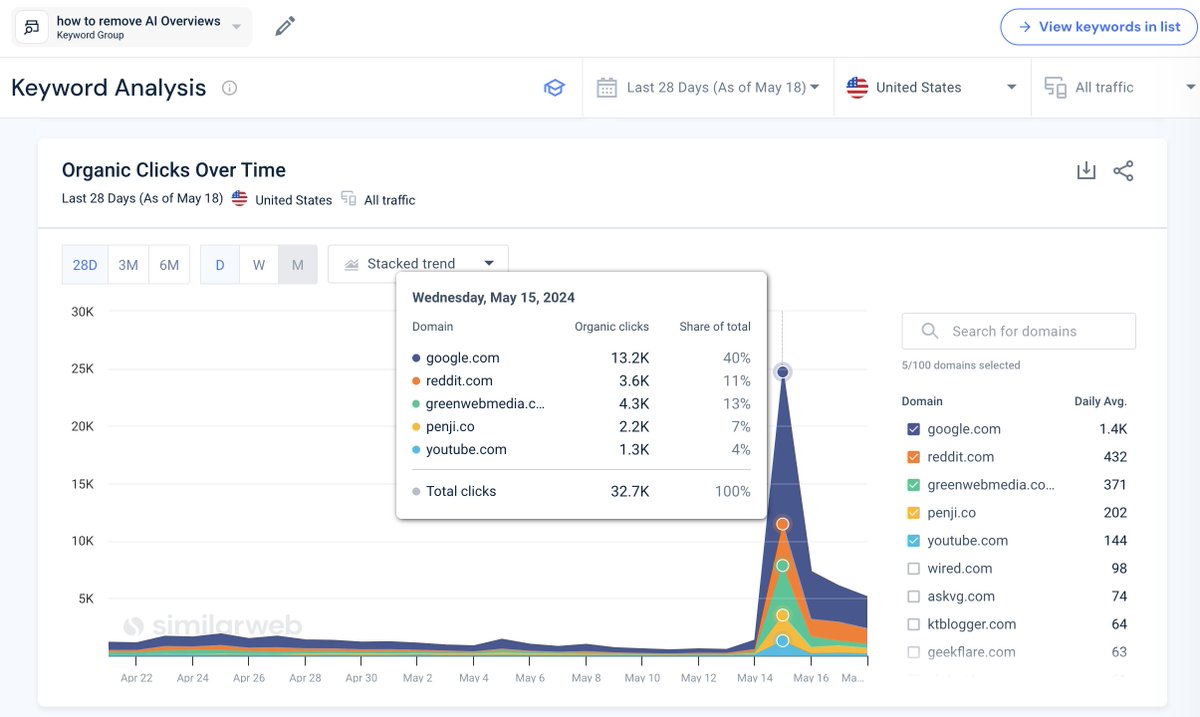Click the US flag in country filter
1200x717 pixels.
tap(857, 87)
